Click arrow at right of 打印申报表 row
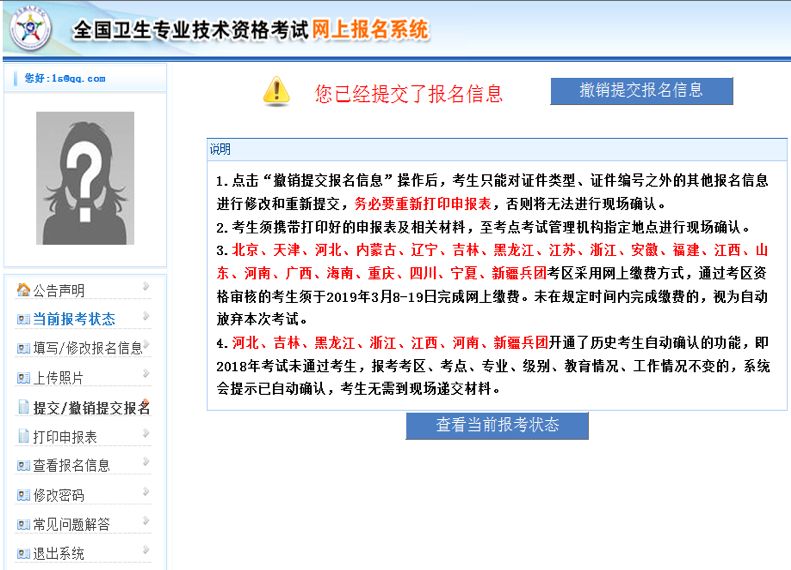This screenshot has width=791, height=570. tap(146, 433)
